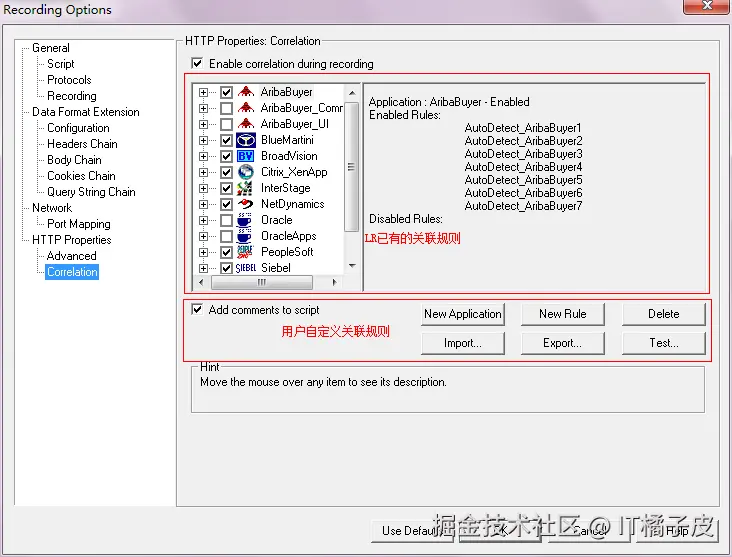Open the Protocols settings page
This screenshot has height=557, width=732.
pos(69,80)
